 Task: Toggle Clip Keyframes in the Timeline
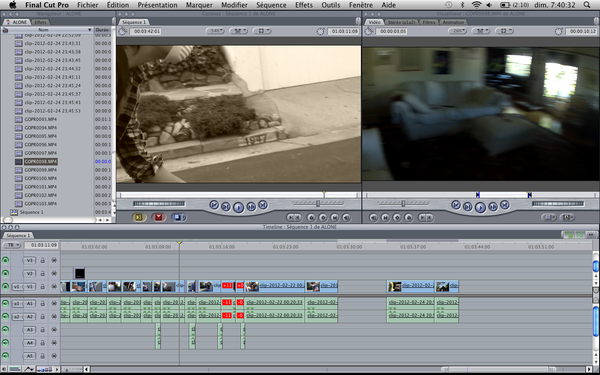coord(15,369)
